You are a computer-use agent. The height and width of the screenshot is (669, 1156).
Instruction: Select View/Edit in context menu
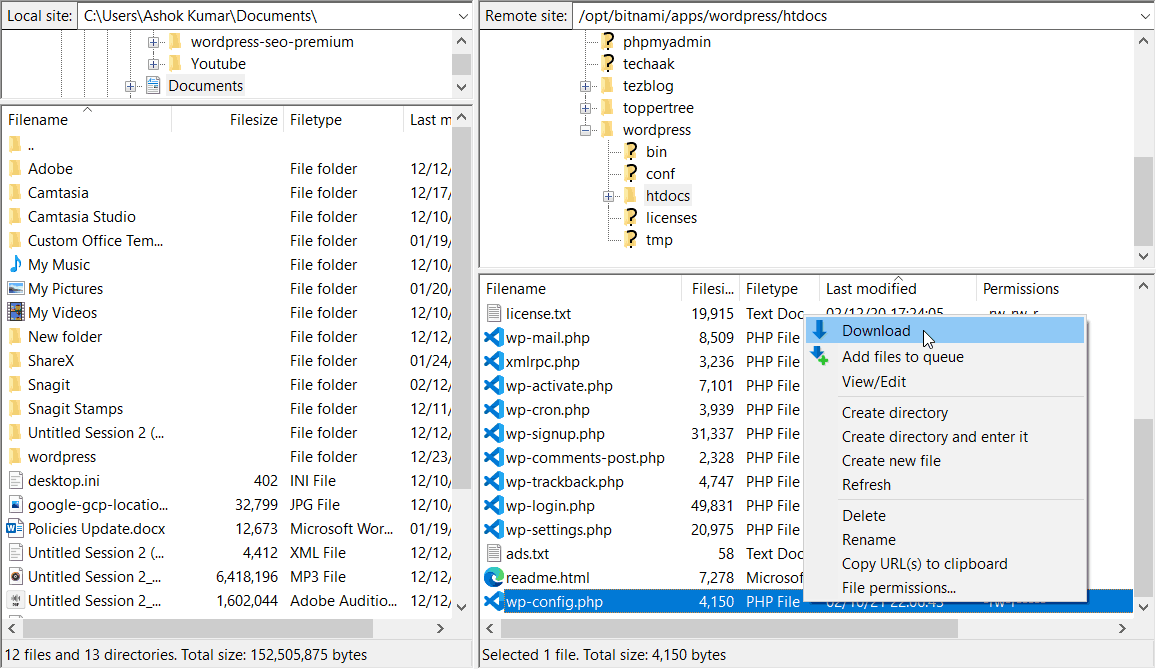coord(946,381)
